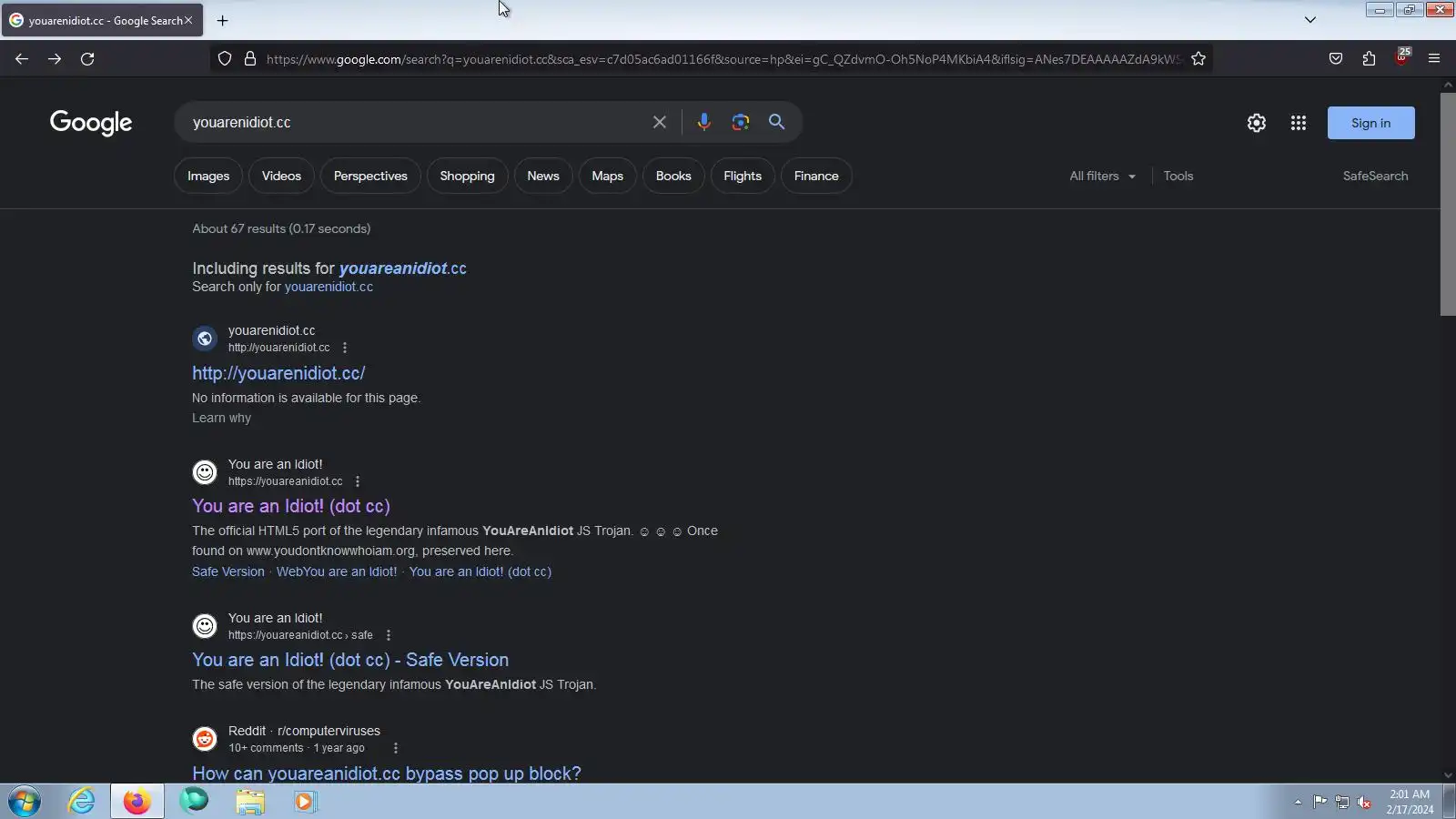Open the Safe Version sitelink
1456x819 pixels.
(x=228, y=571)
